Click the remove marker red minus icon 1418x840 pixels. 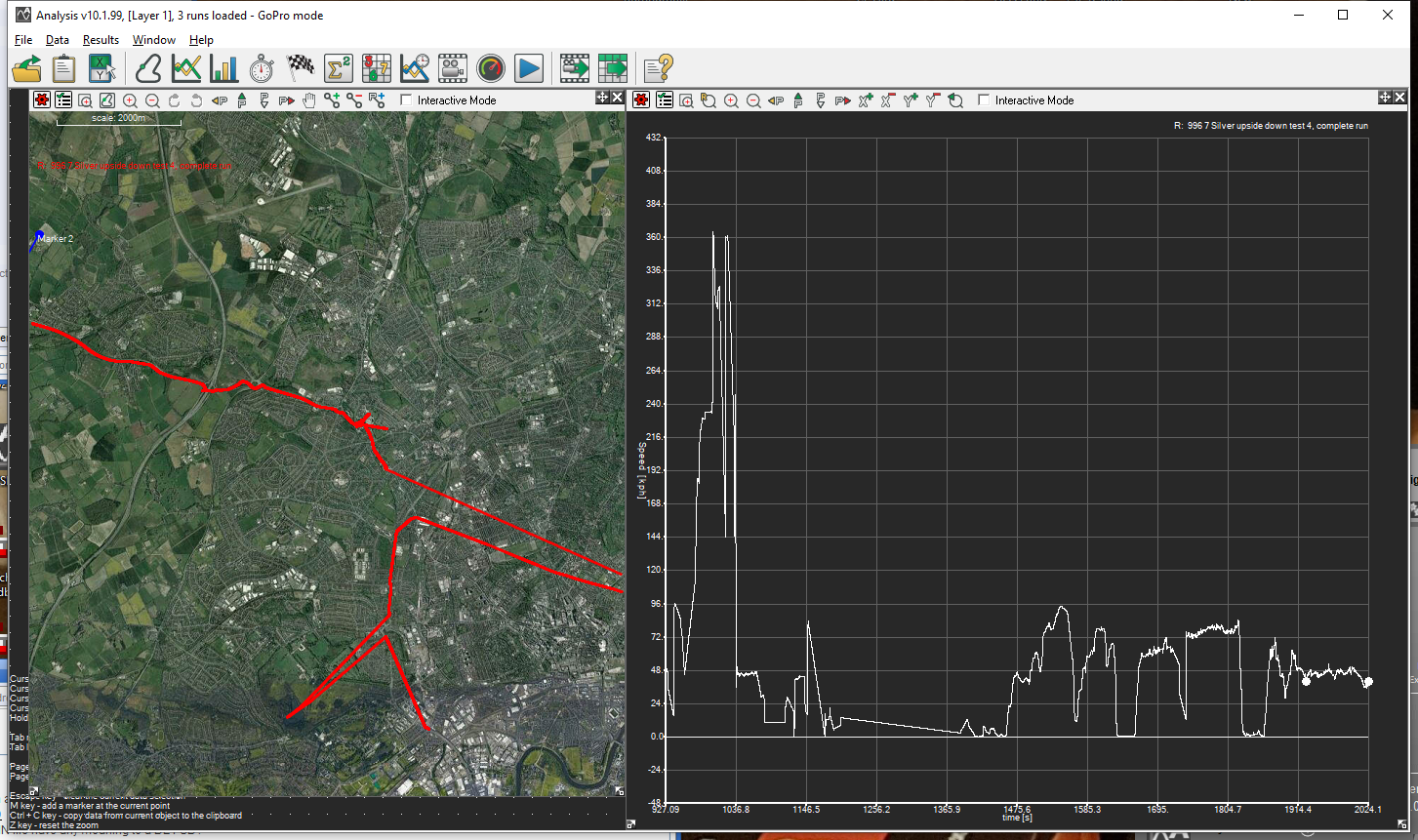(354, 100)
